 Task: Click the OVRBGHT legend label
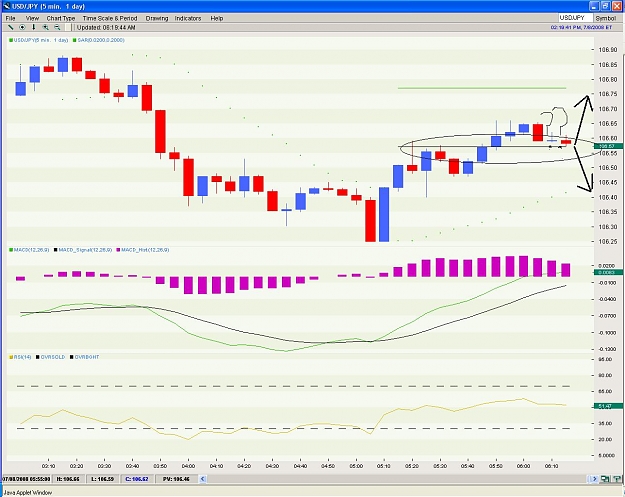[87, 357]
